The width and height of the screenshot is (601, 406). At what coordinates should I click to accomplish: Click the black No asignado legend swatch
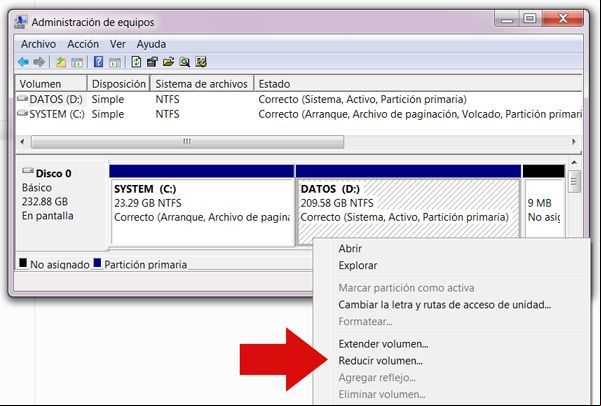(23, 263)
